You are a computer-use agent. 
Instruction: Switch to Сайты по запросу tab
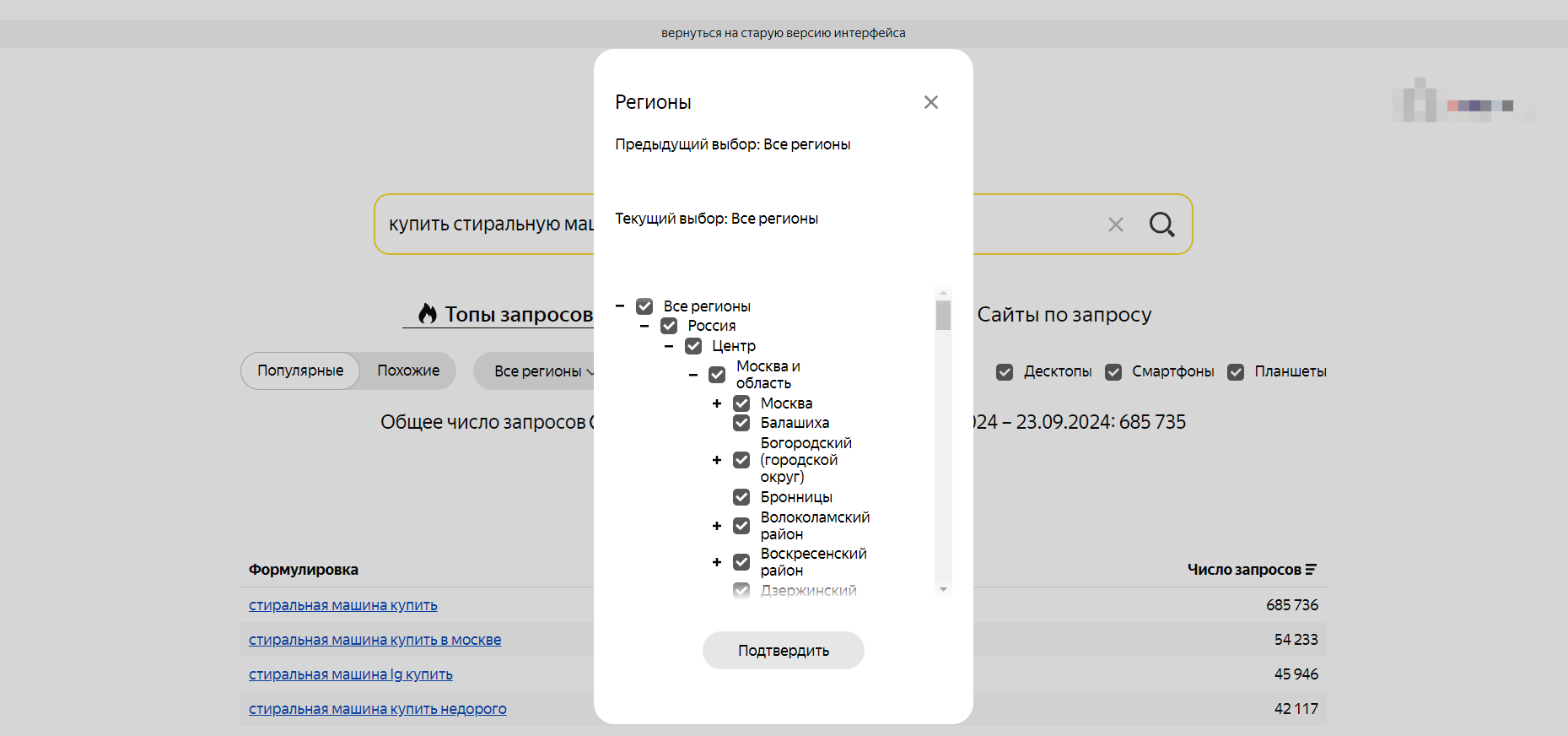[x=1064, y=315]
